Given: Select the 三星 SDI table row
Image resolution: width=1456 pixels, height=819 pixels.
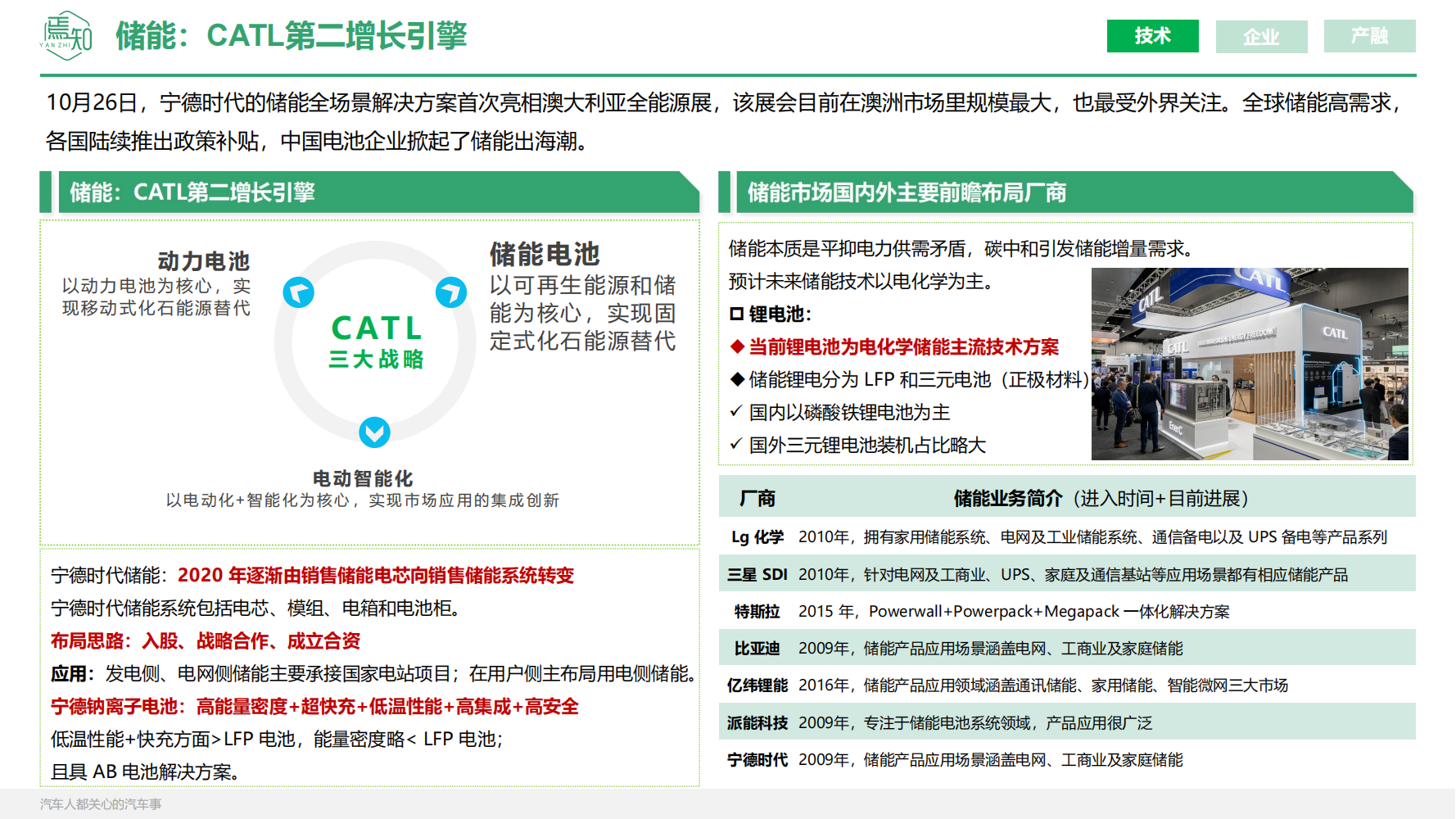Looking at the screenshot, I should click(x=1067, y=574).
